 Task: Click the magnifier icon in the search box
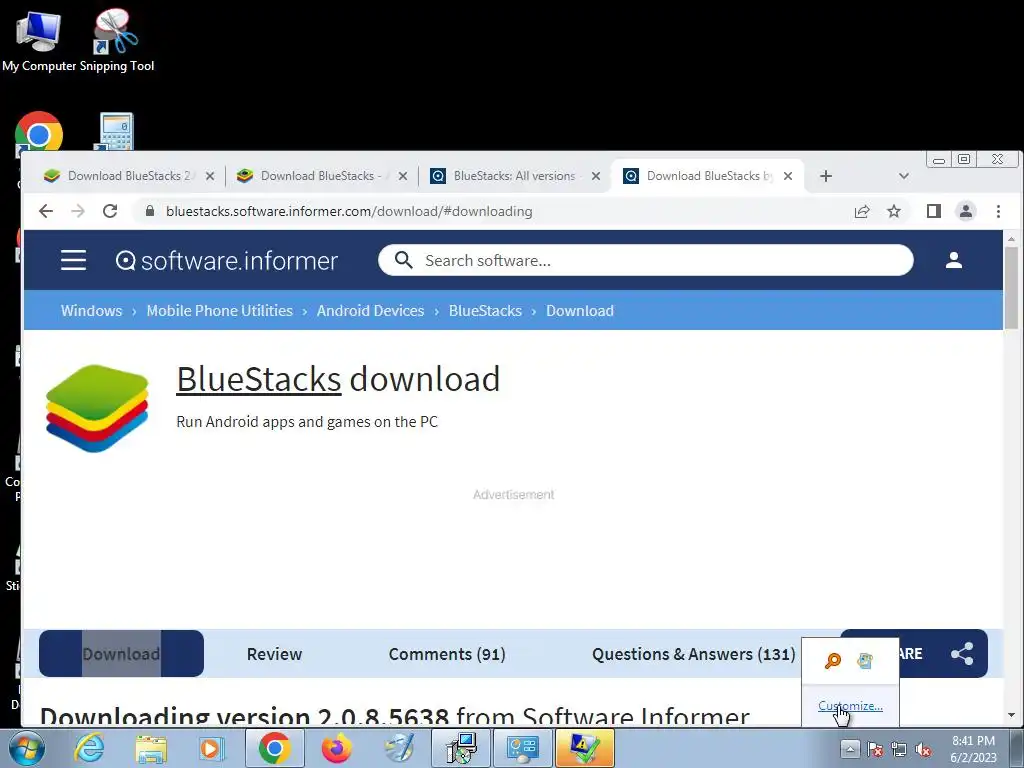point(404,260)
